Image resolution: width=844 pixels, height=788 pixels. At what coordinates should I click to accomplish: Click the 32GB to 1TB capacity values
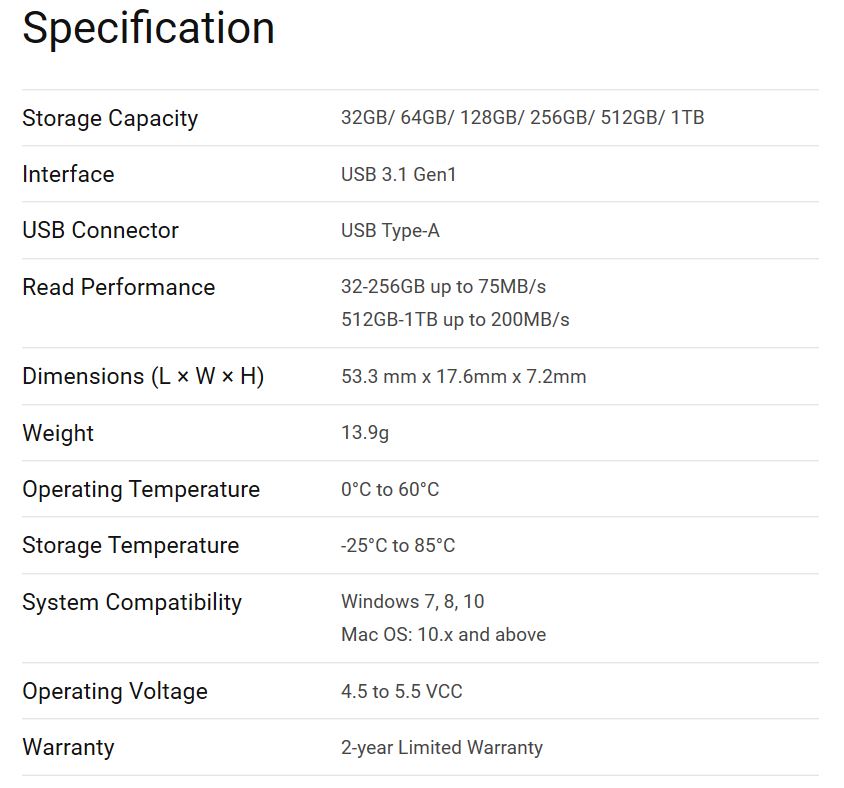pos(522,118)
